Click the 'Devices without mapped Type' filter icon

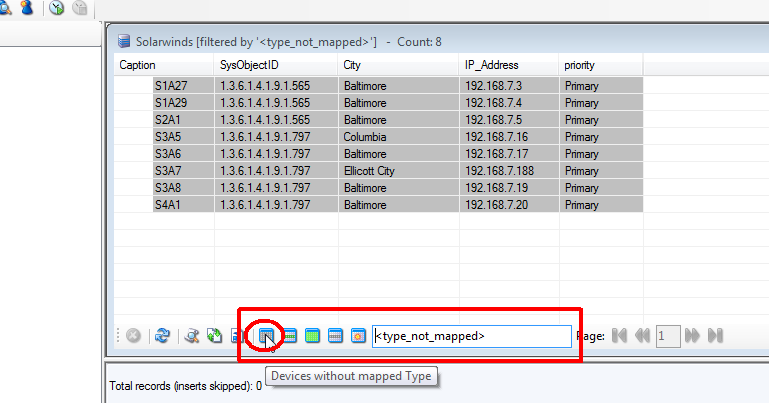(x=267, y=336)
